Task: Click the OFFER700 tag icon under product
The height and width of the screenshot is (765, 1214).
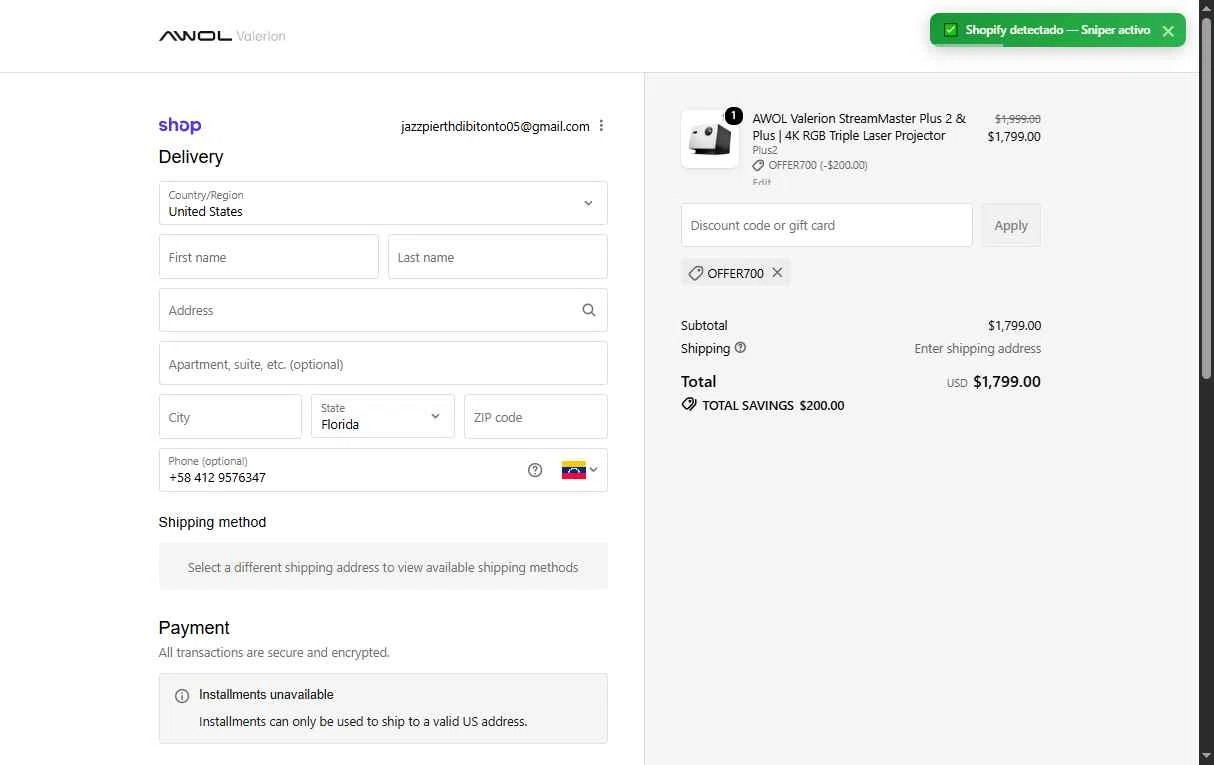Action: tap(759, 165)
